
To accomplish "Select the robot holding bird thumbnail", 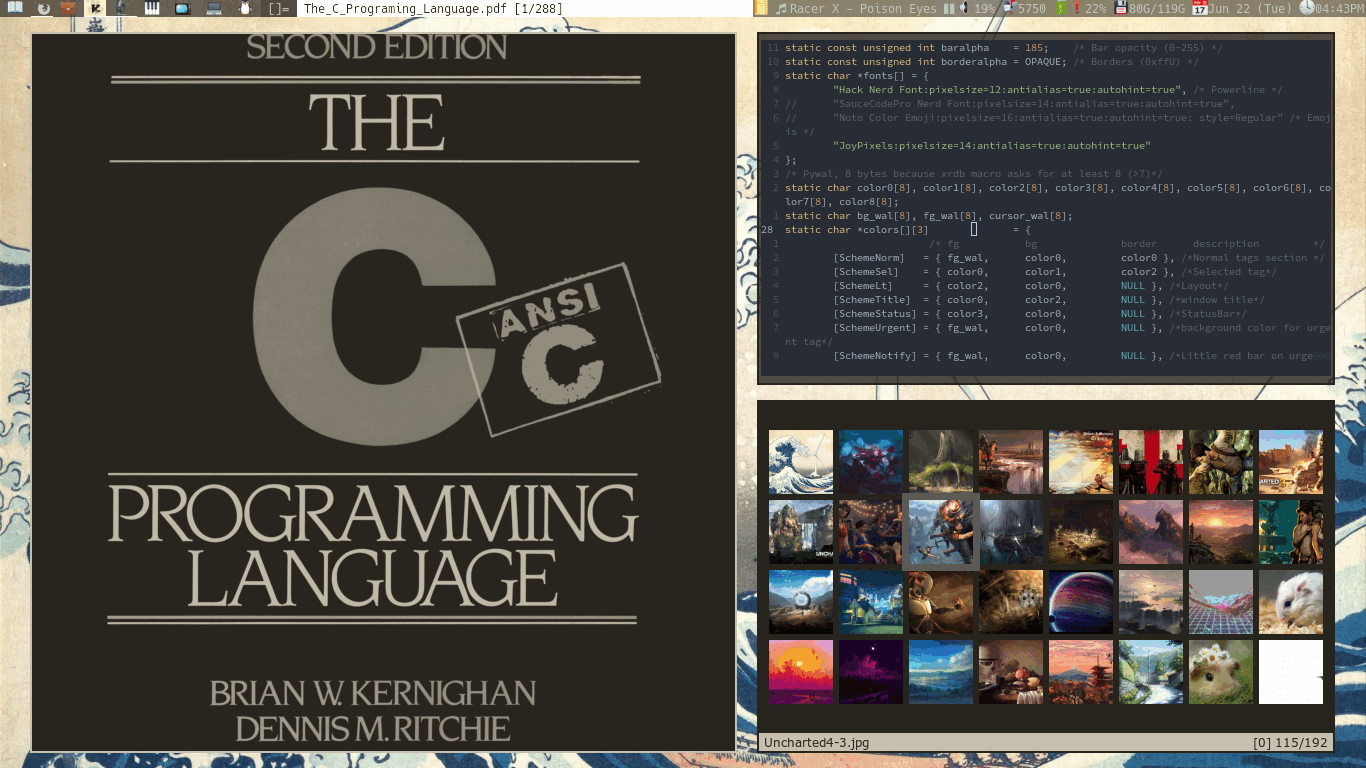I will pos(941,602).
